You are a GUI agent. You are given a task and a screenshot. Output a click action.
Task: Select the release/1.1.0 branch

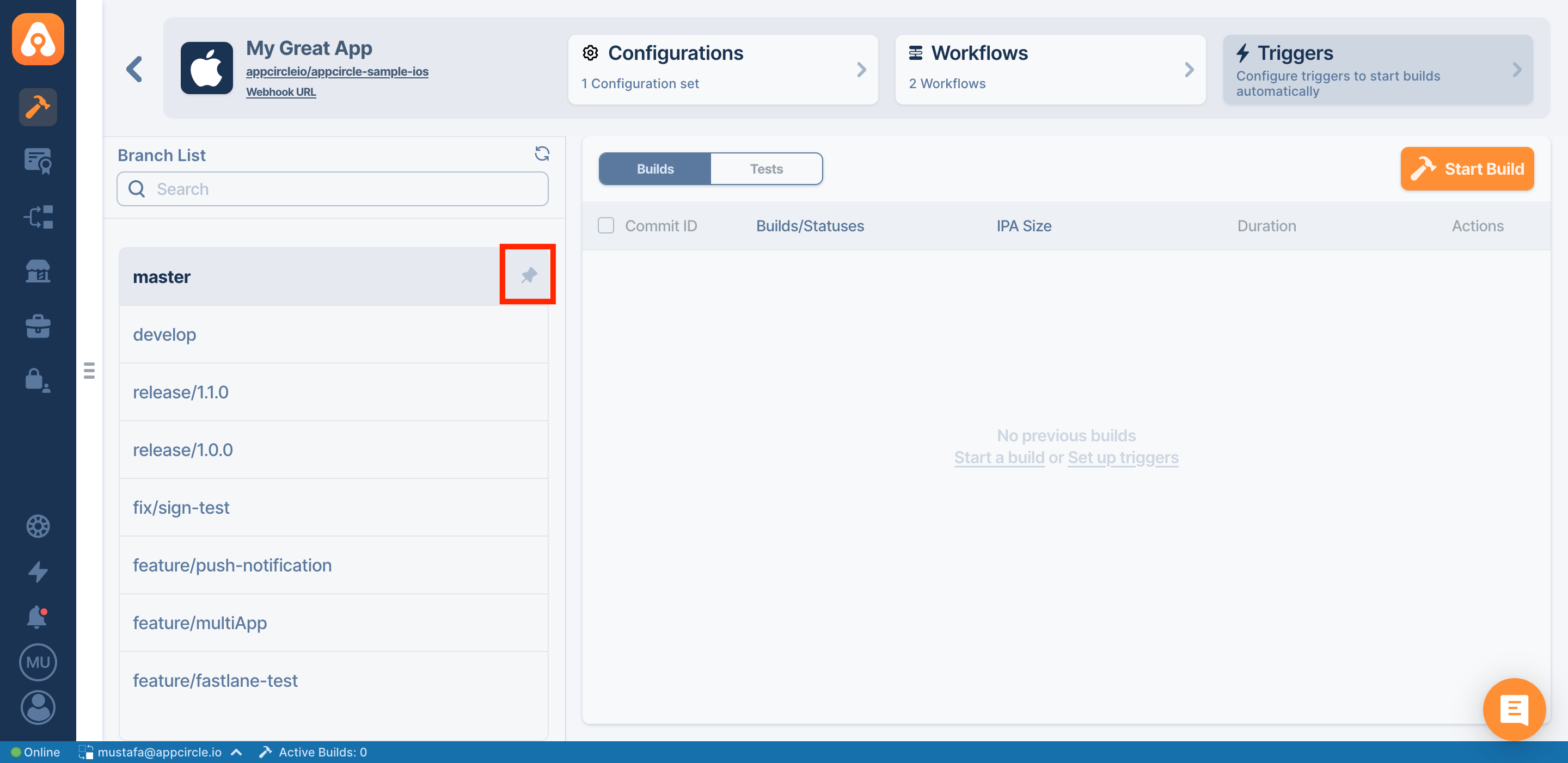click(x=334, y=392)
